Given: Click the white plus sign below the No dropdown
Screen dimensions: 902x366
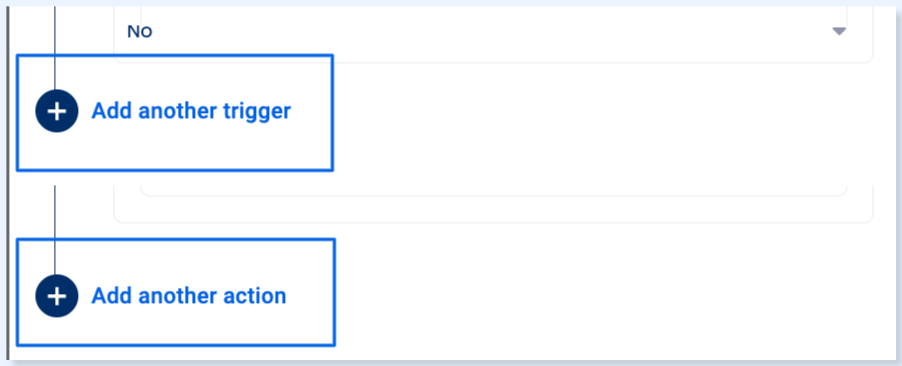Looking at the screenshot, I should [56, 111].
